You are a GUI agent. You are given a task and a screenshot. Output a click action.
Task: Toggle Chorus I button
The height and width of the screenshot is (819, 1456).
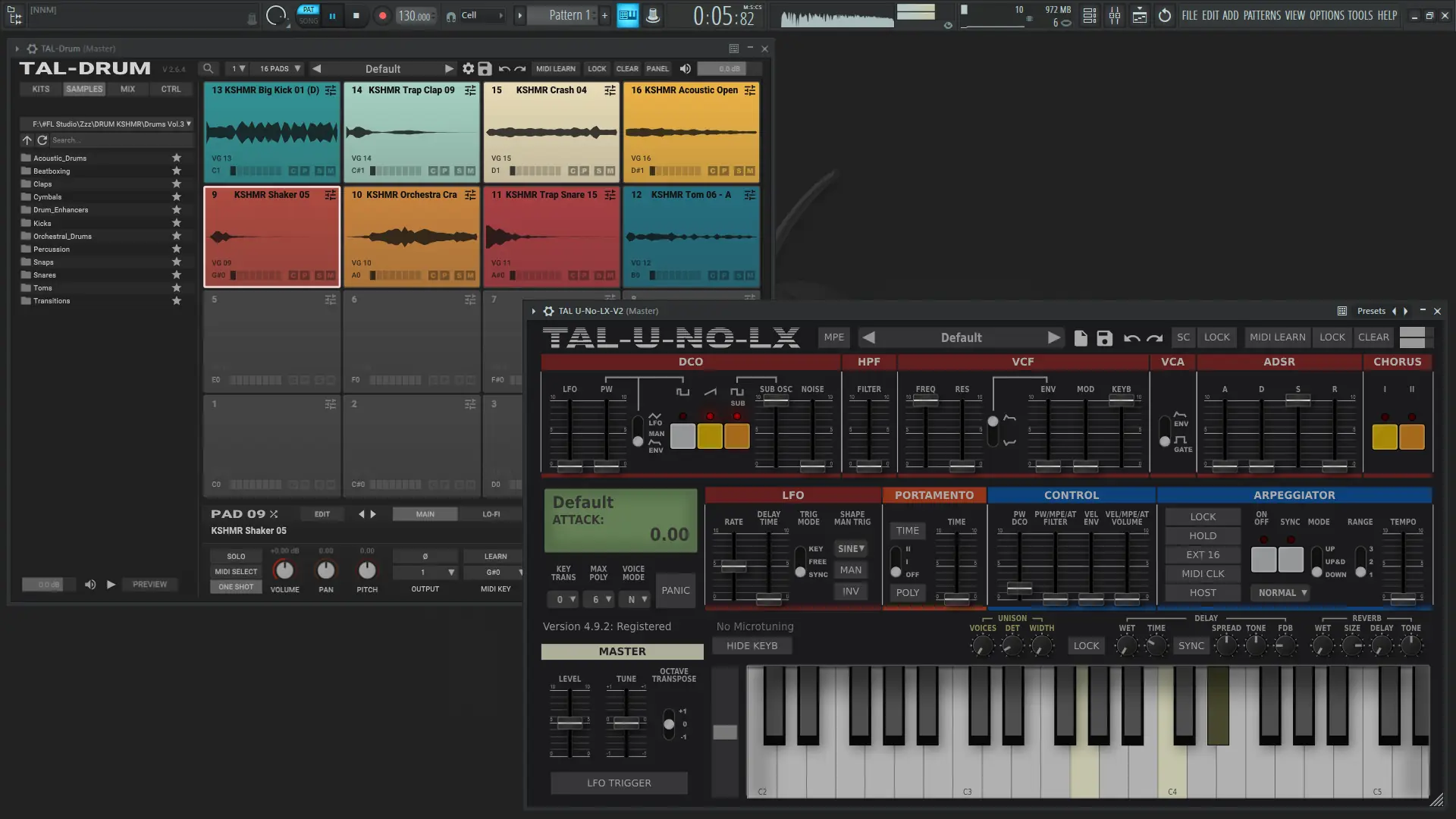[1384, 437]
